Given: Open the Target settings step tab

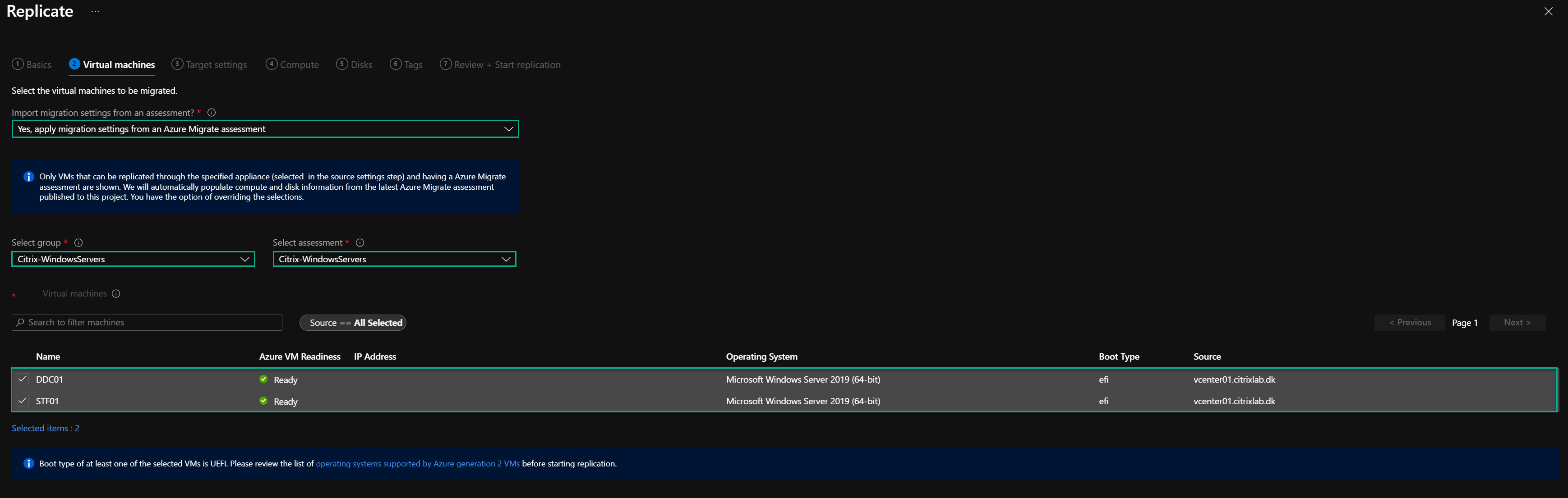Looking at the screenshot, I should [x=209, y=64].
